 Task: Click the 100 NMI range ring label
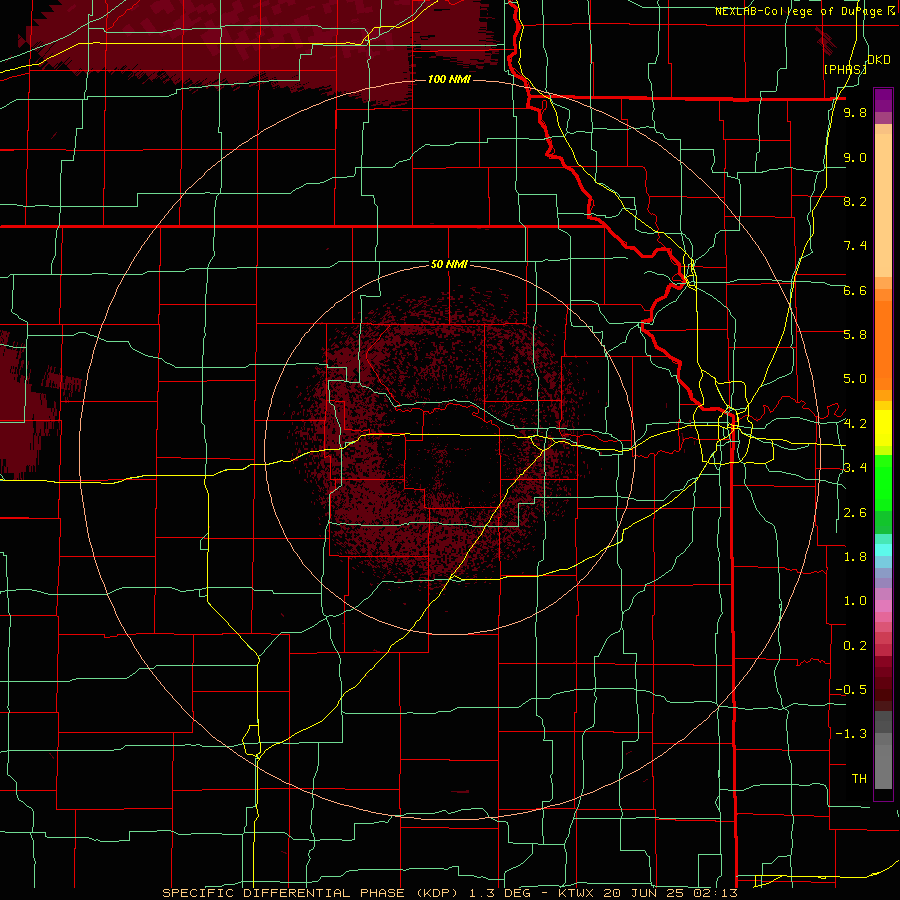tap(449, 79)
